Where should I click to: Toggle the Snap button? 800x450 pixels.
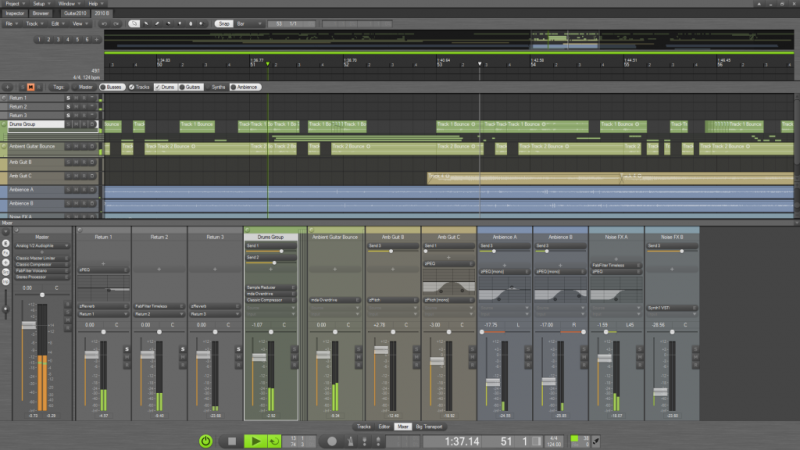[223, 23]
